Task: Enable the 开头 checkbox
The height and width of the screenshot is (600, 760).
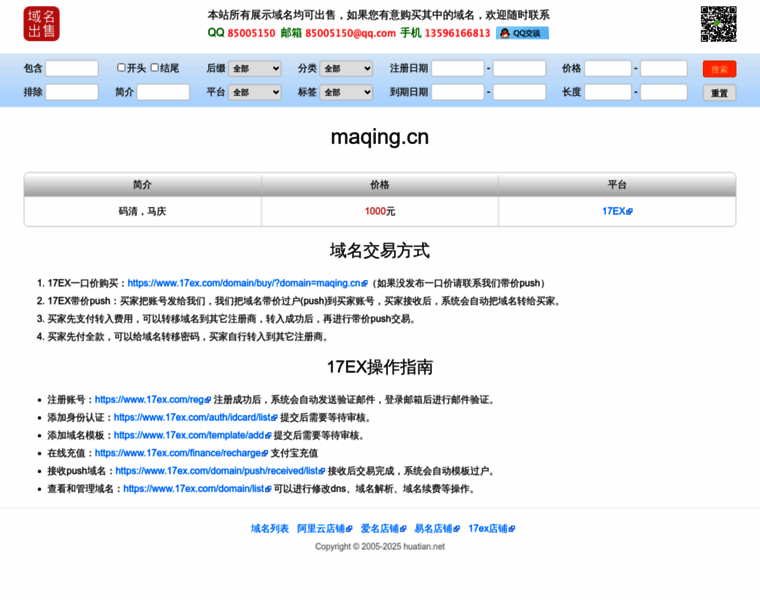Action: (121, 68)
